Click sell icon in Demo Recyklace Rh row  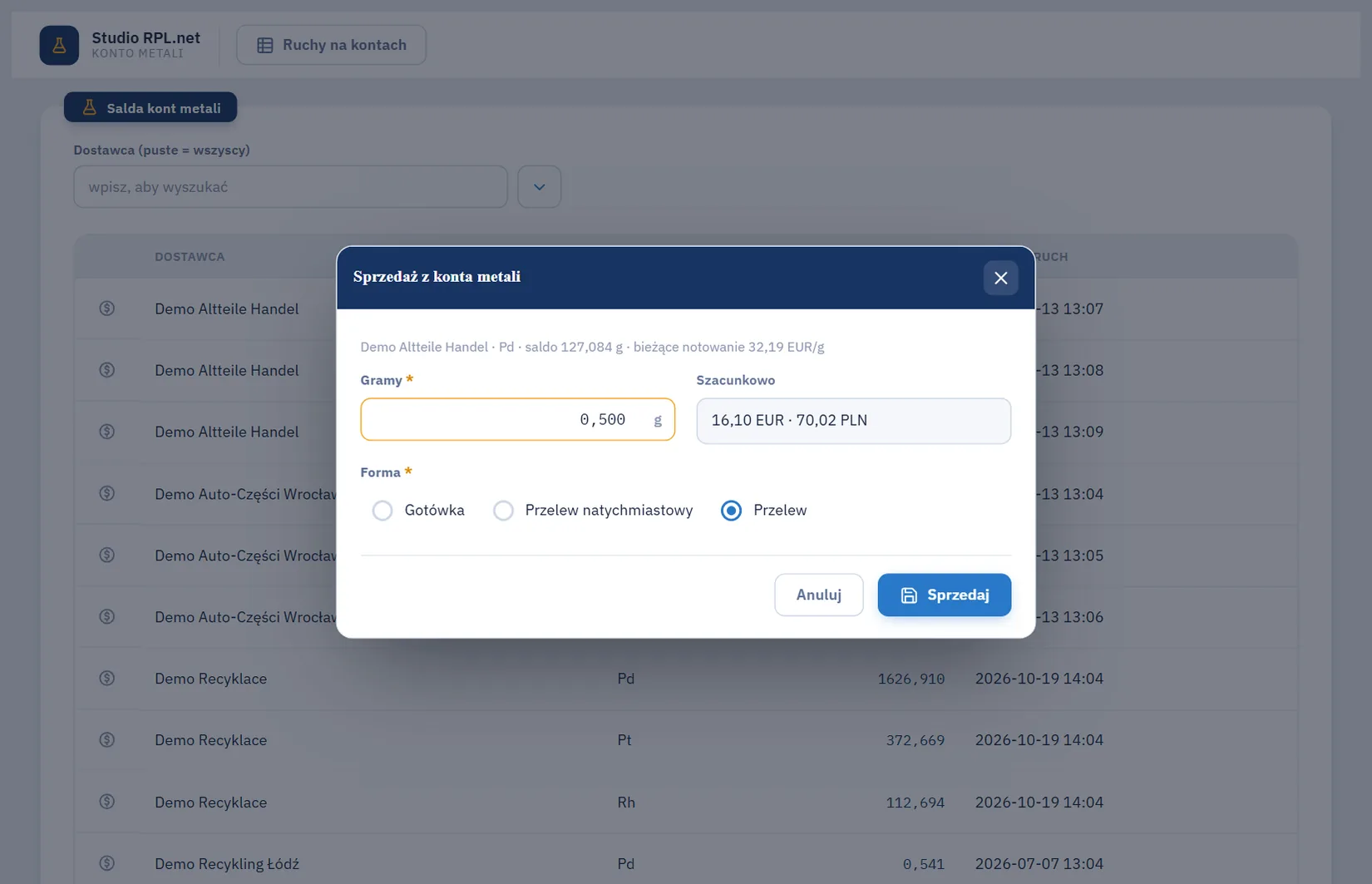click(107, 802)
